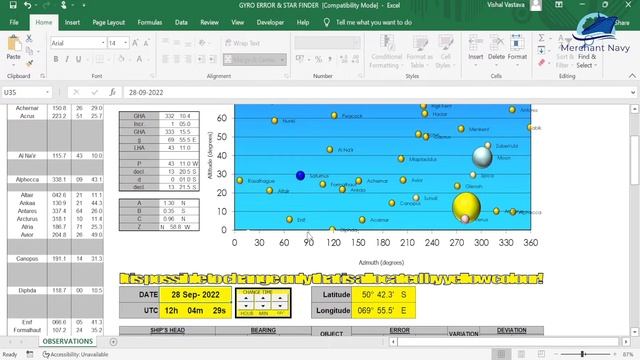The image size is (640, 360).
Task: Switch to the Developer tab
Action: tap(270, 22)
